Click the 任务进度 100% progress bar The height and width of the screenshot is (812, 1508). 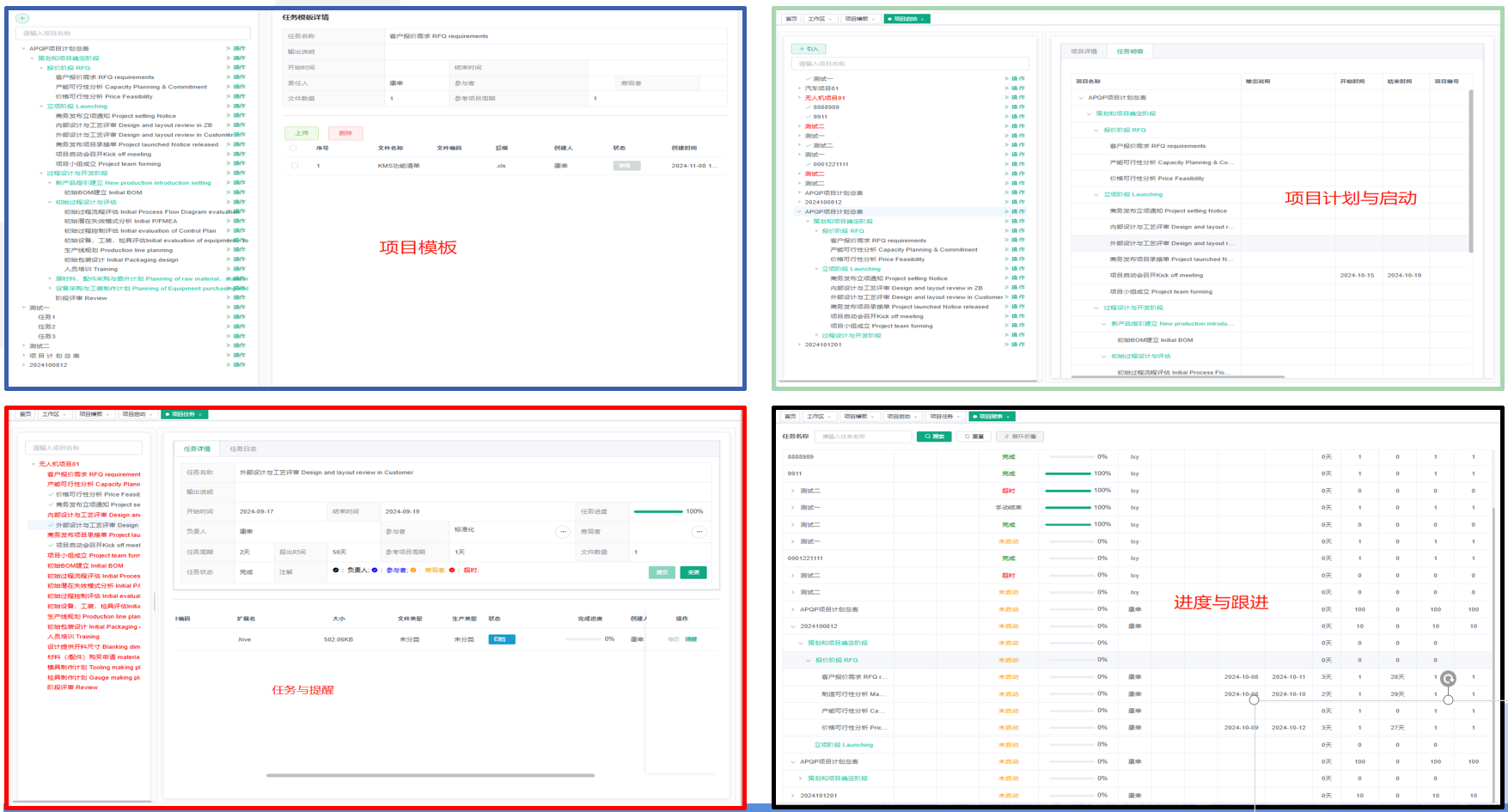click(657, 511)
